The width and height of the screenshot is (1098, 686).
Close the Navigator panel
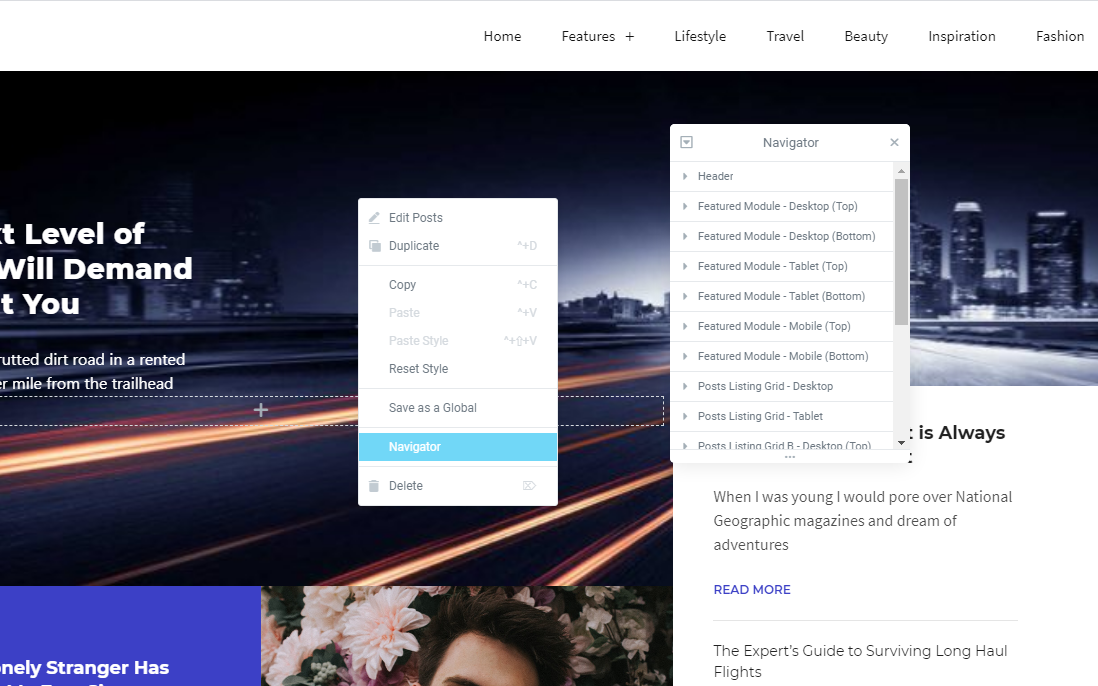[894, 142]
